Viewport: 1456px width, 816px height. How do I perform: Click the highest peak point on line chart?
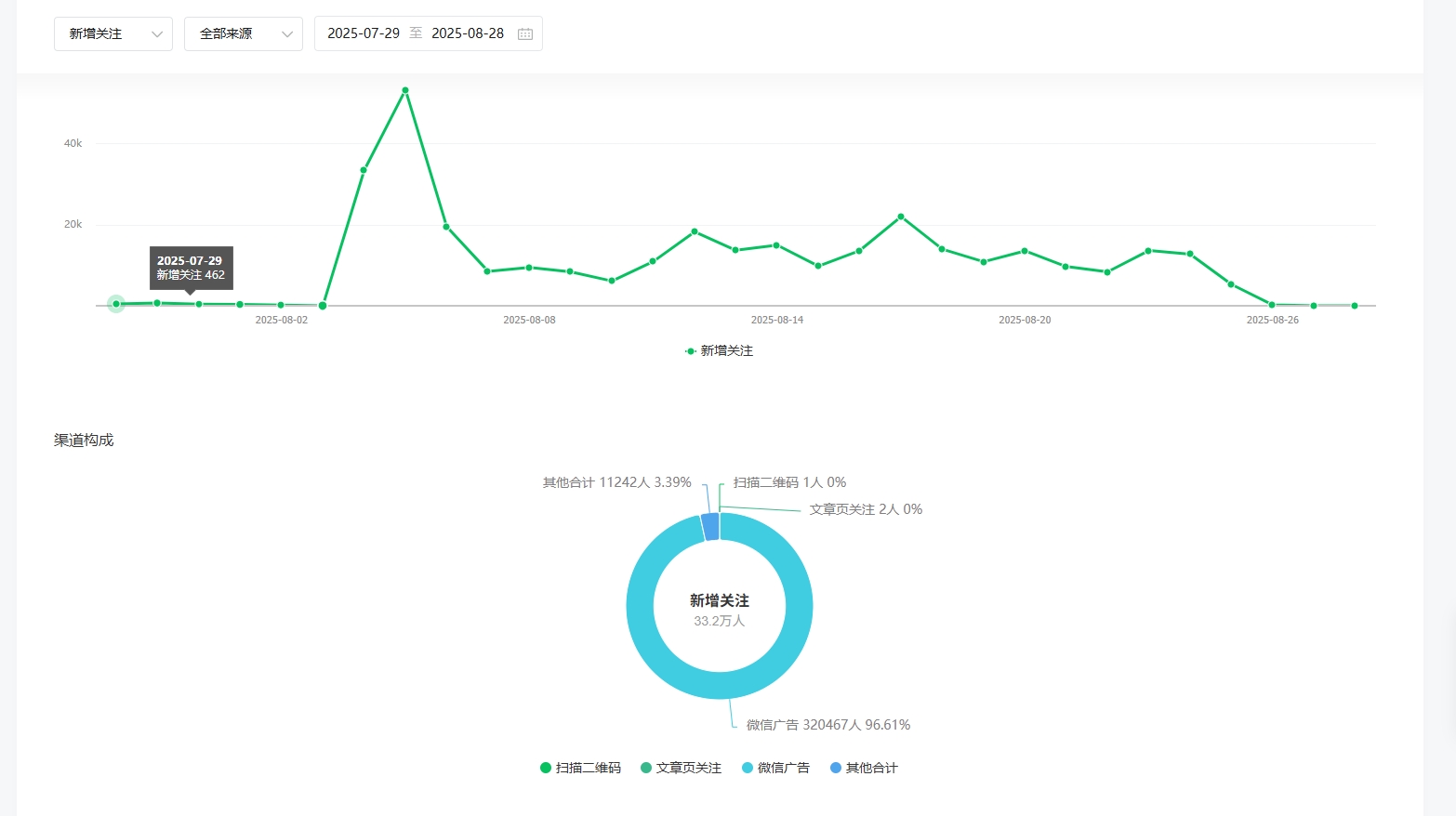coord(405,90)
